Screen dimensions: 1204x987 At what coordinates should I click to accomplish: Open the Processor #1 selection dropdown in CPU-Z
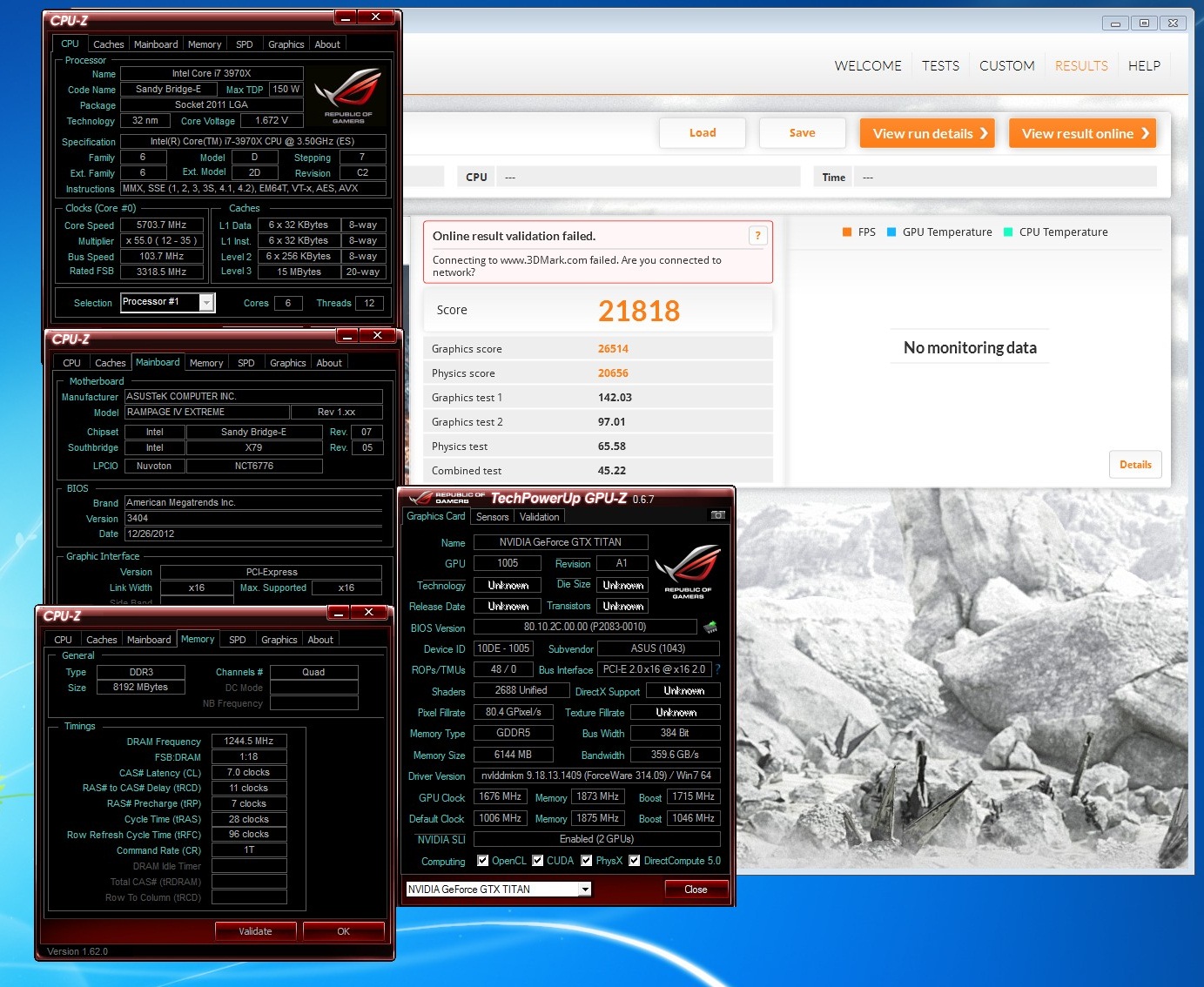point(206,302)
